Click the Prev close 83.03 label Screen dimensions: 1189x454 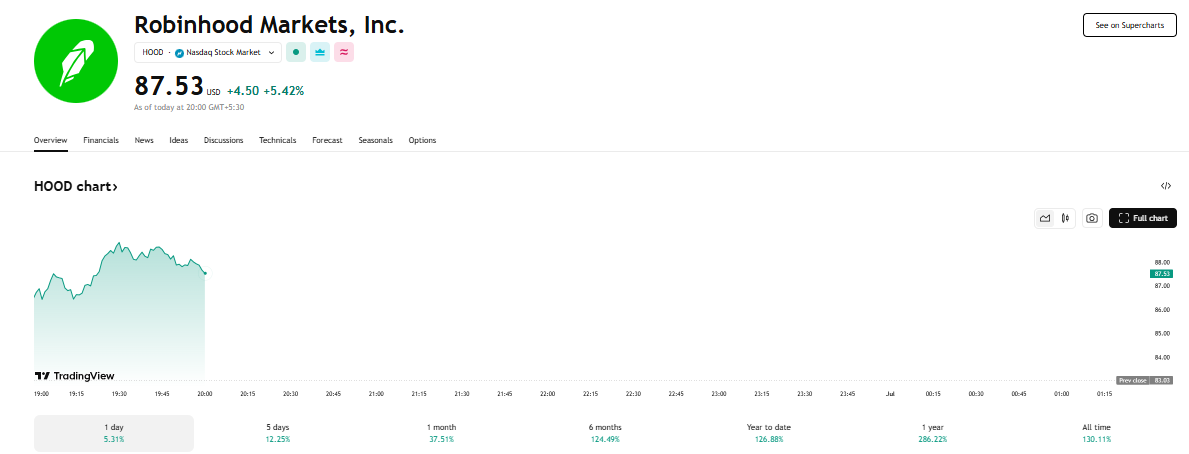1144,380
